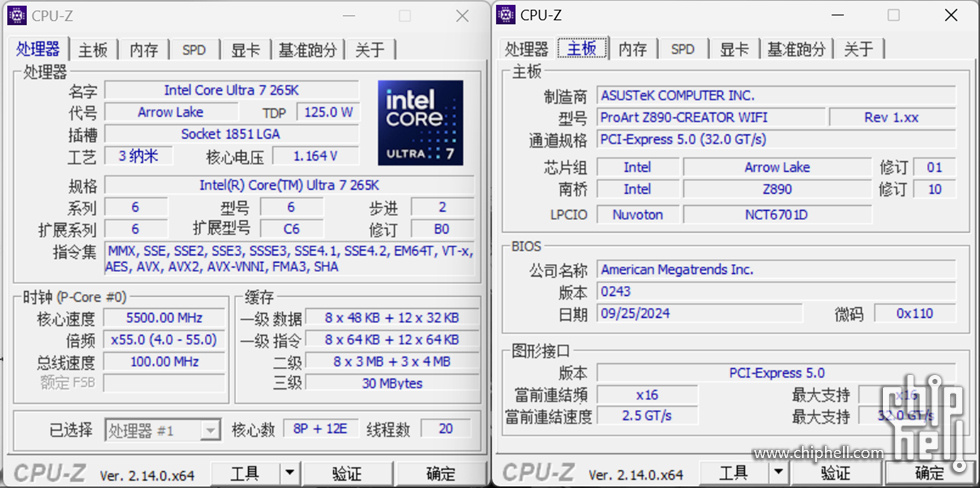Click ASUSTeK COMPUTER INC. manufacturer field

[776, 96]
